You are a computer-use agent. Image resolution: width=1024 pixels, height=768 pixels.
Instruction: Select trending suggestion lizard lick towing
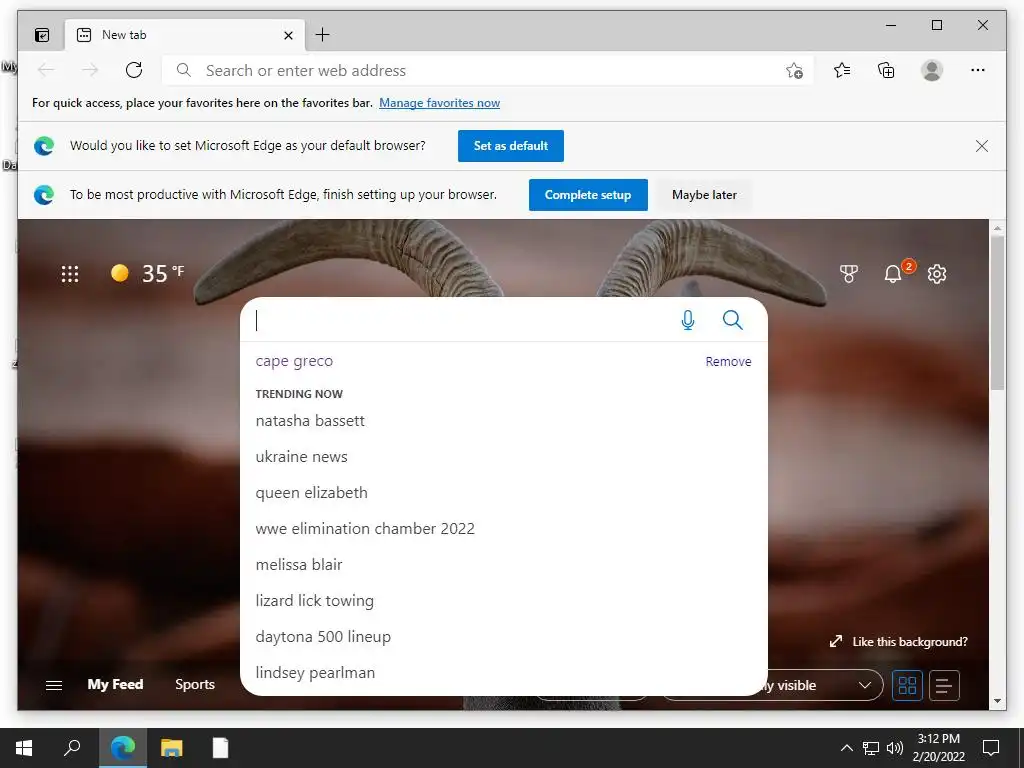tap(314, 600)
